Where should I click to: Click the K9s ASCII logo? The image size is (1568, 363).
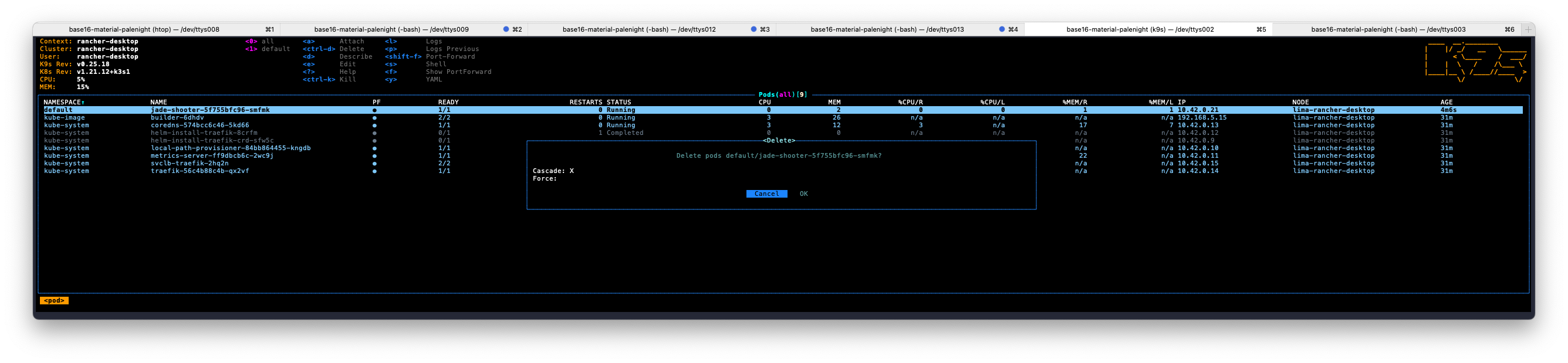coord(1475,62)
